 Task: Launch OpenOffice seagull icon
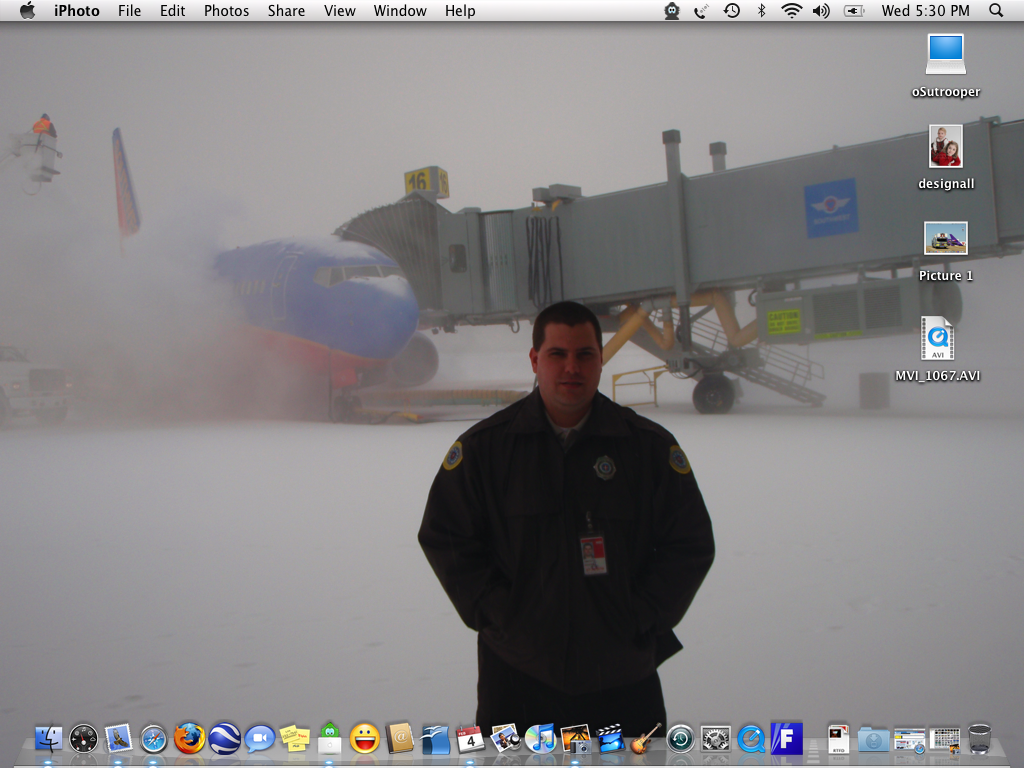pos(435,739)
